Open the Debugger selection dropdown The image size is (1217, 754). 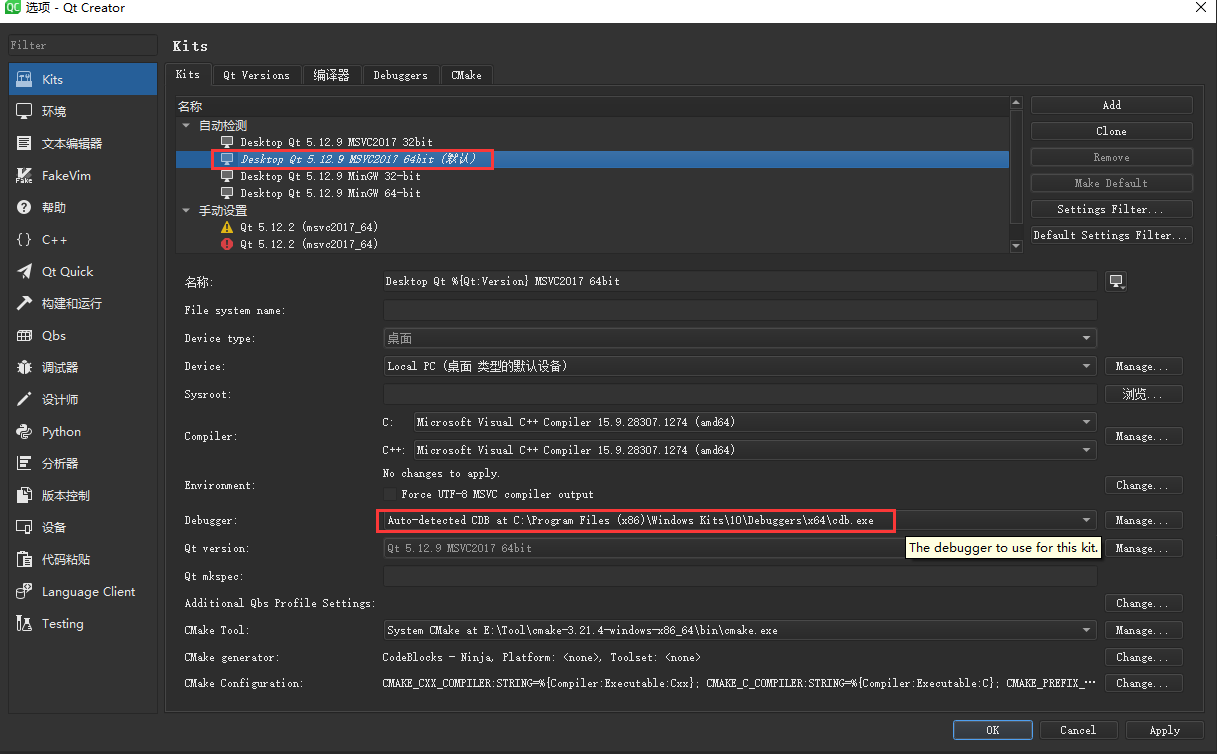pos(1085,520)
